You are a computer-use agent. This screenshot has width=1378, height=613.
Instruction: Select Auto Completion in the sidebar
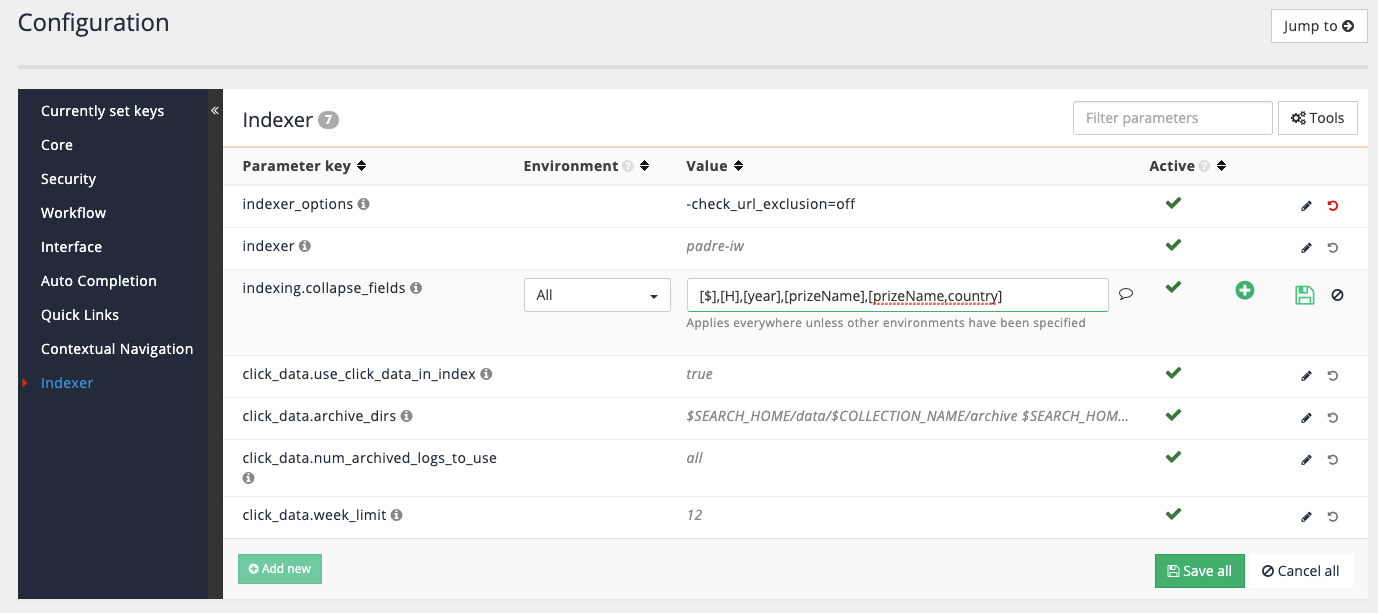[98, 281]
